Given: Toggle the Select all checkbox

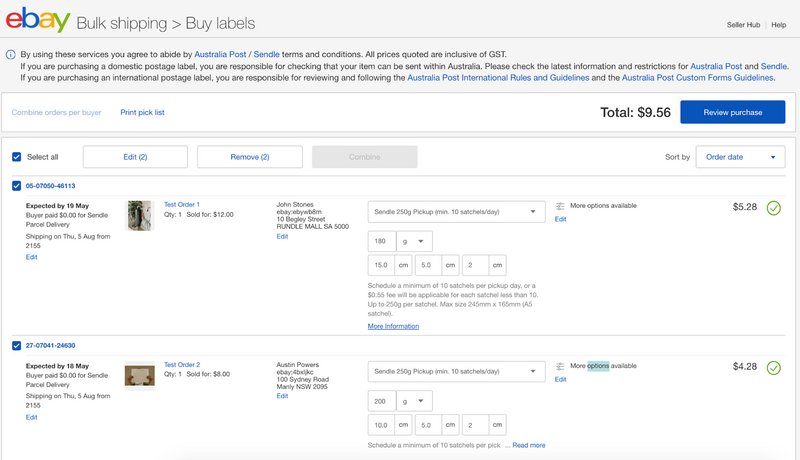Looking at the screenshot, I should (17, 157).
